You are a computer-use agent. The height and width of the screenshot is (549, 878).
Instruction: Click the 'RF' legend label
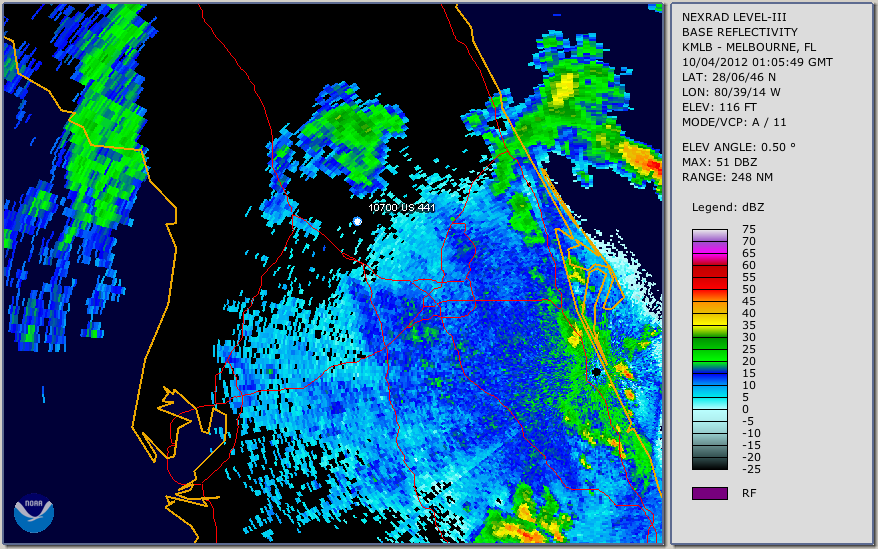(749, 493)
